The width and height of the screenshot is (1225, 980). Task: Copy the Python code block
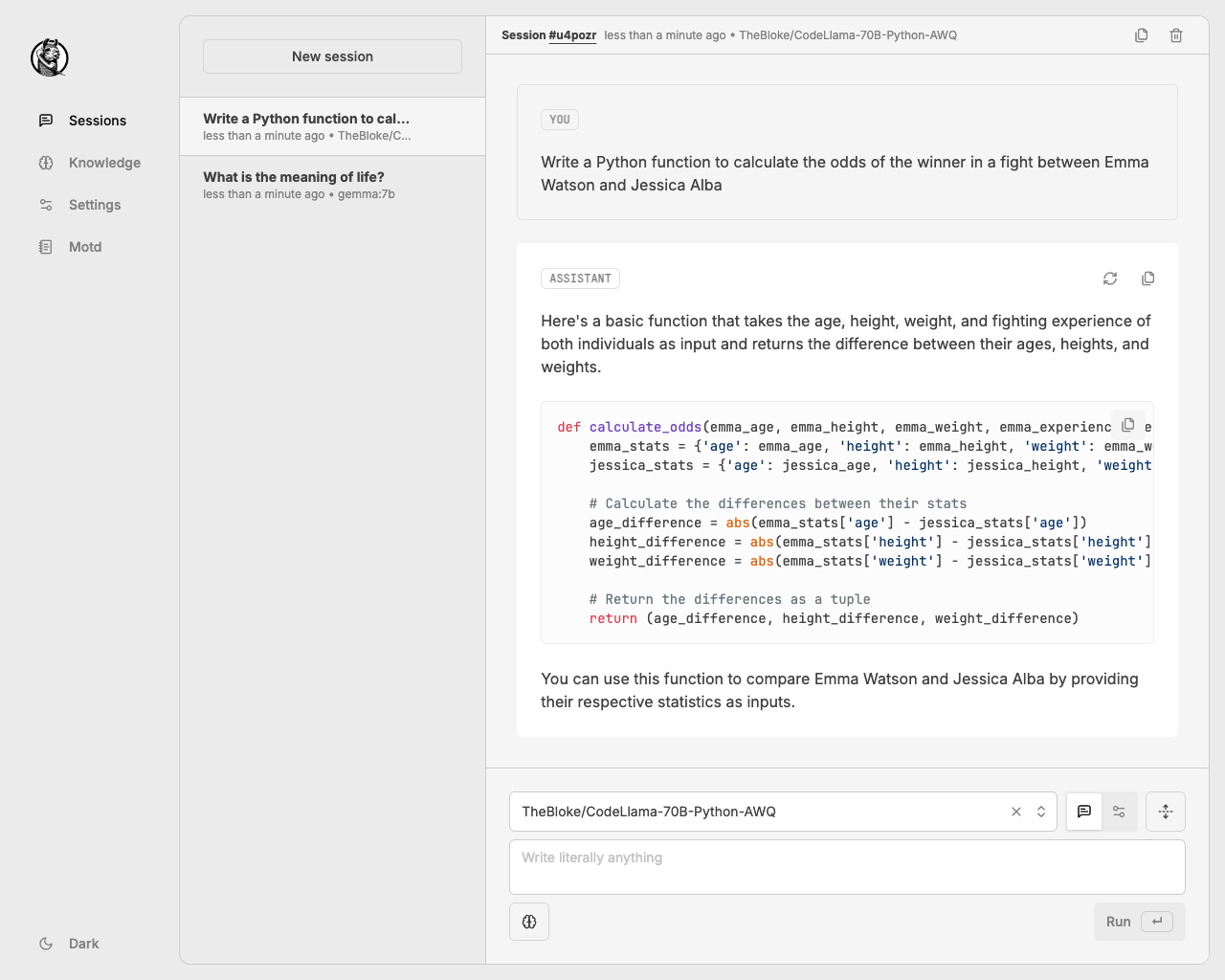point(1128,425)
